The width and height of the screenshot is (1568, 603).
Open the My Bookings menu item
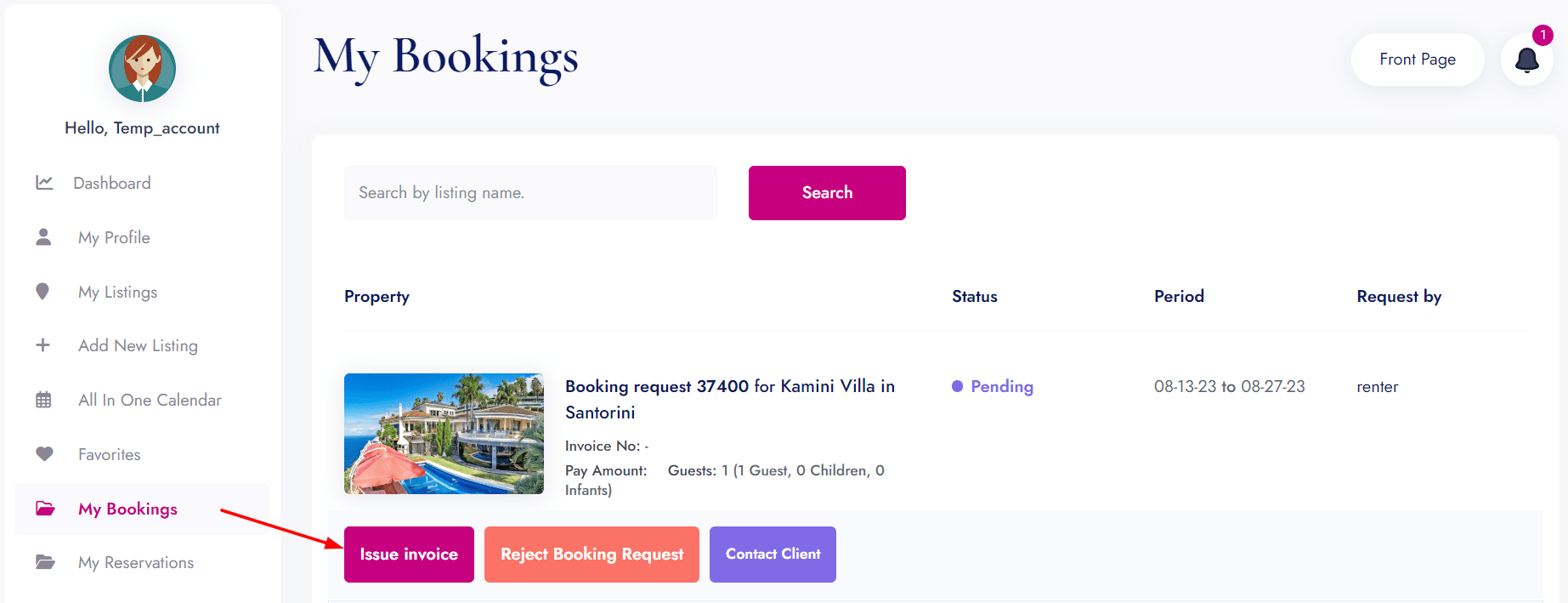127,509
